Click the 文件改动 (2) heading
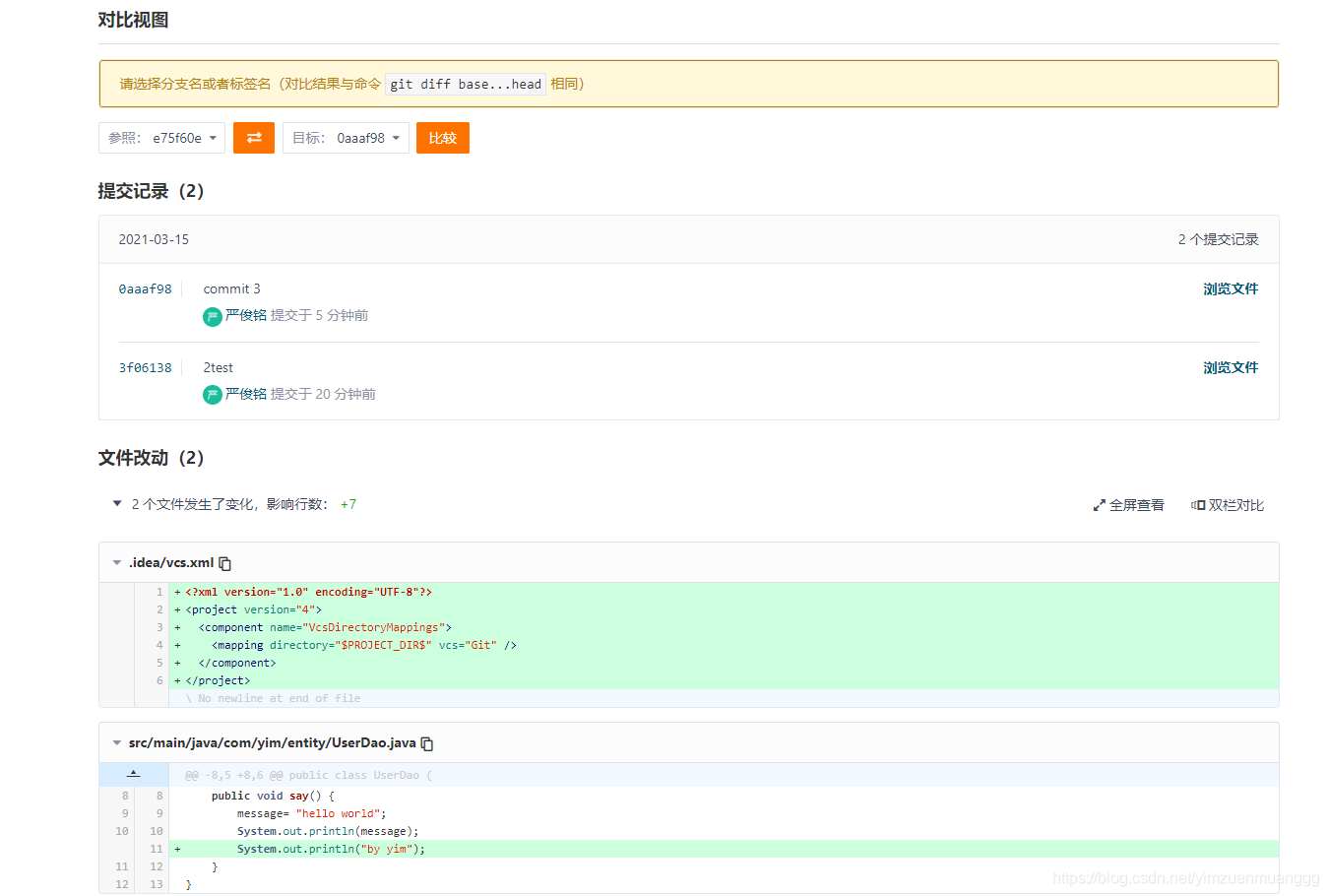The image size is (1328, 896). (151, 458)
